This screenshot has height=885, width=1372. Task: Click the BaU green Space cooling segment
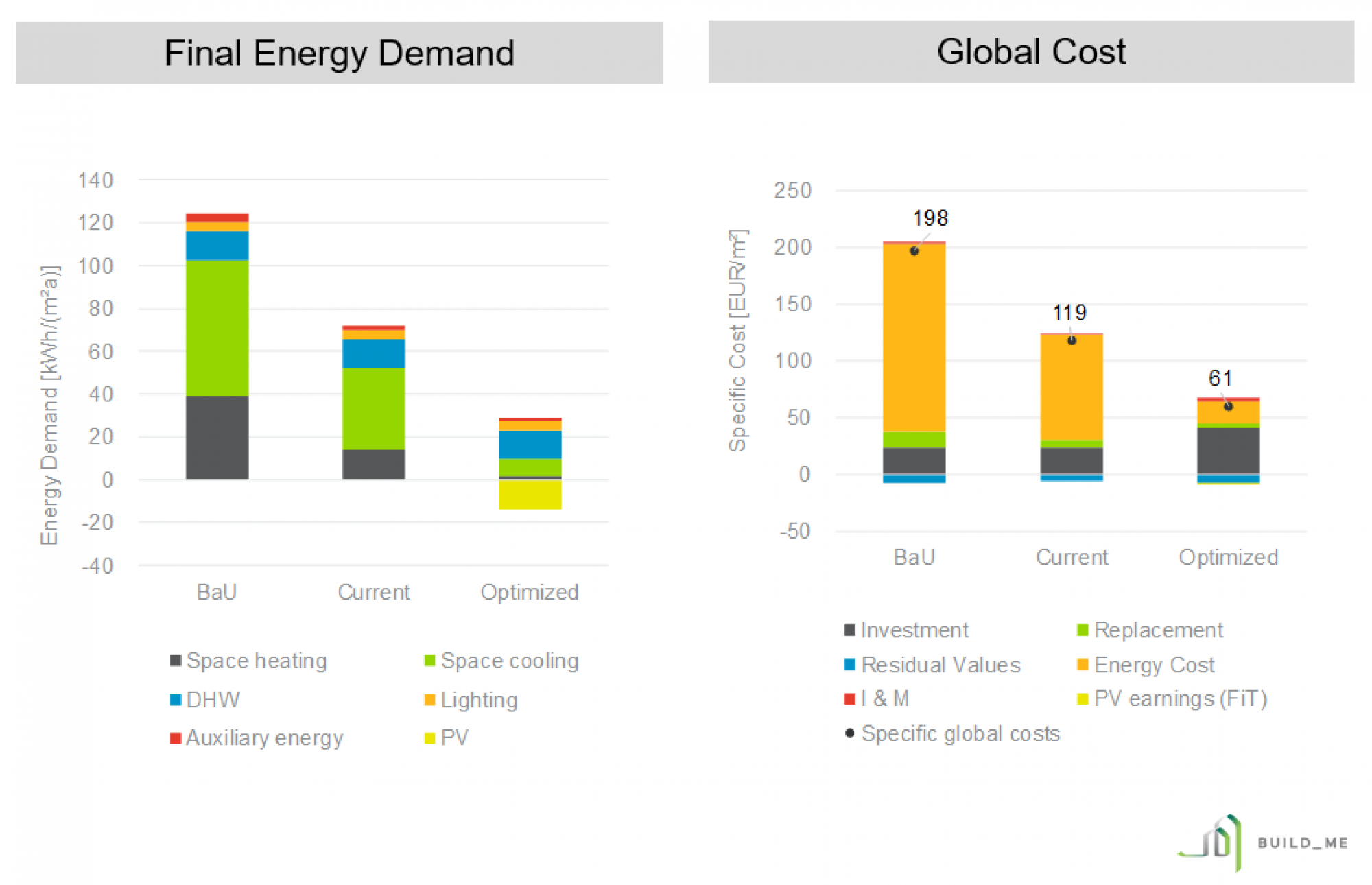pos(217,328)
